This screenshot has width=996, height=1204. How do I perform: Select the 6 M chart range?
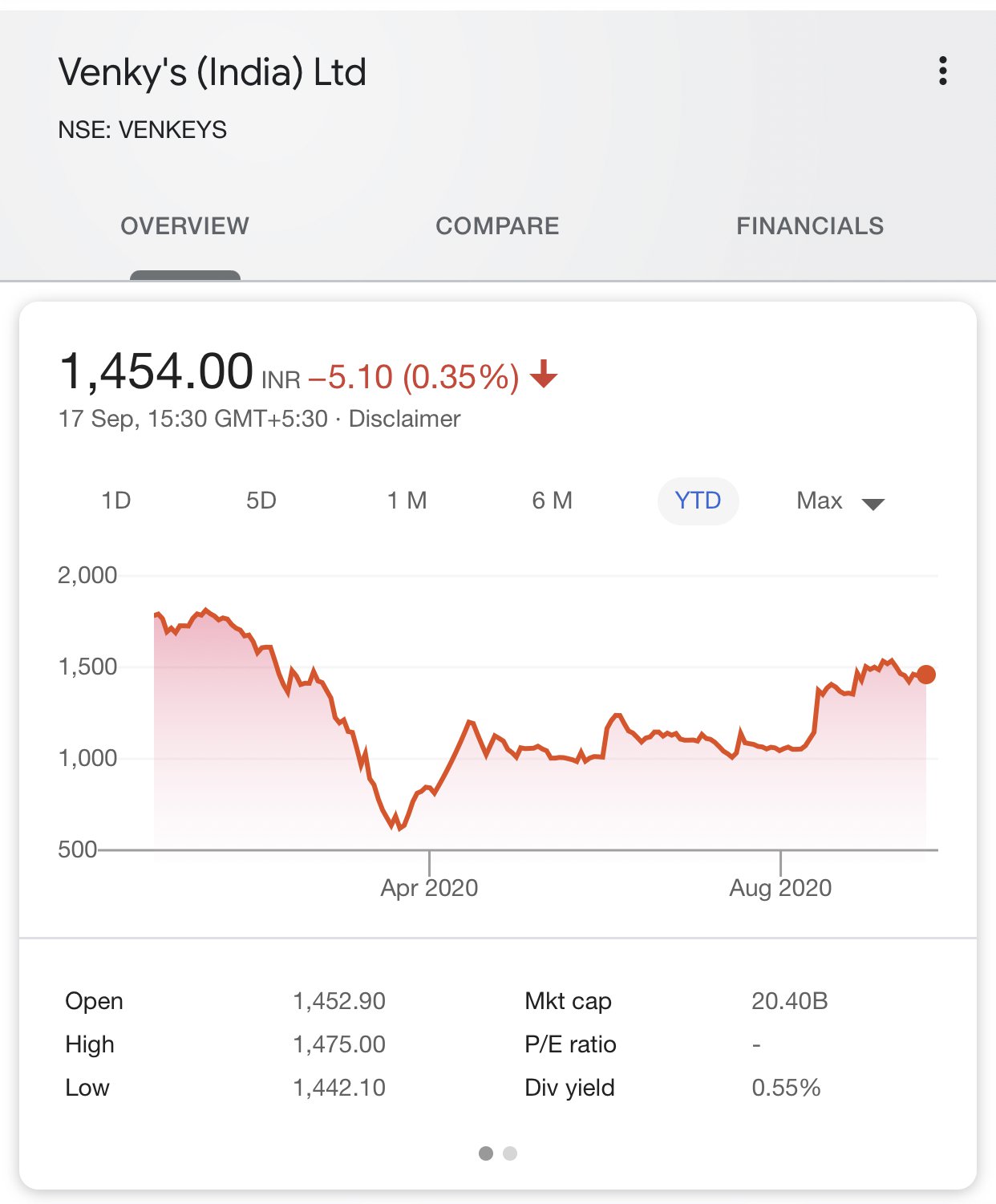(552, 501)
